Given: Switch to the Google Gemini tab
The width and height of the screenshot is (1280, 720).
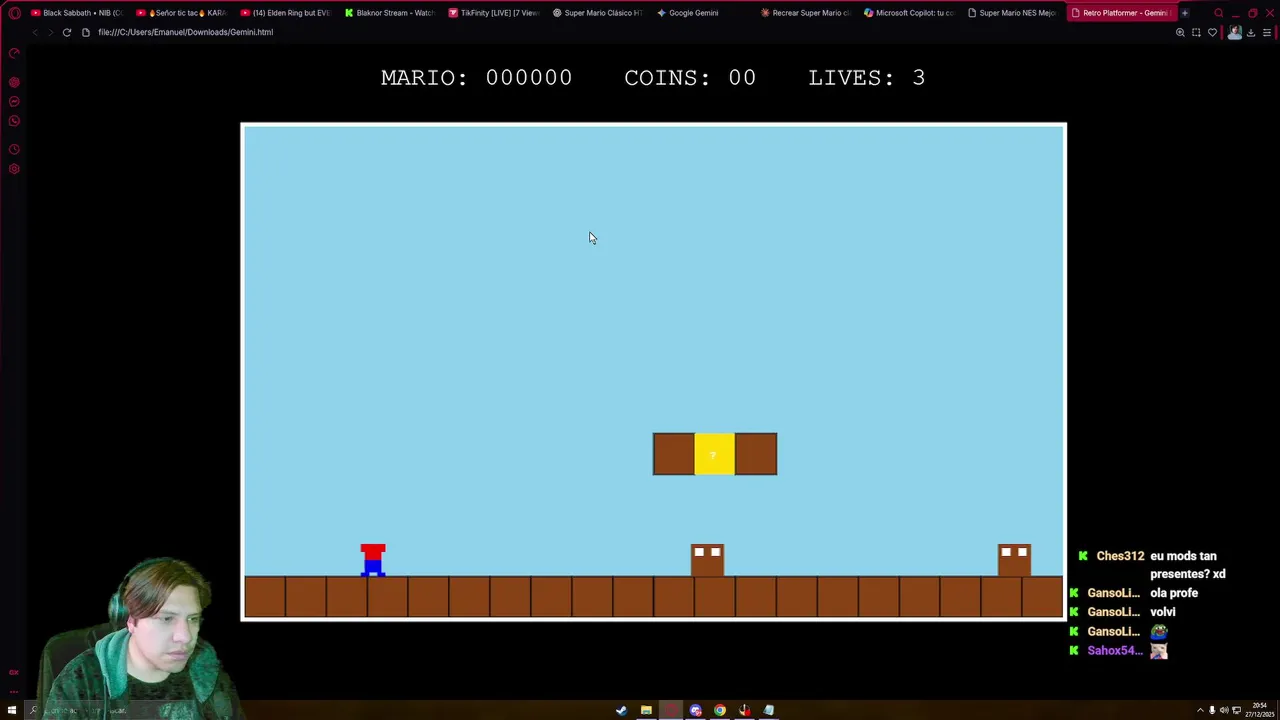Looking at the screenshot, I should pos(701,13).
